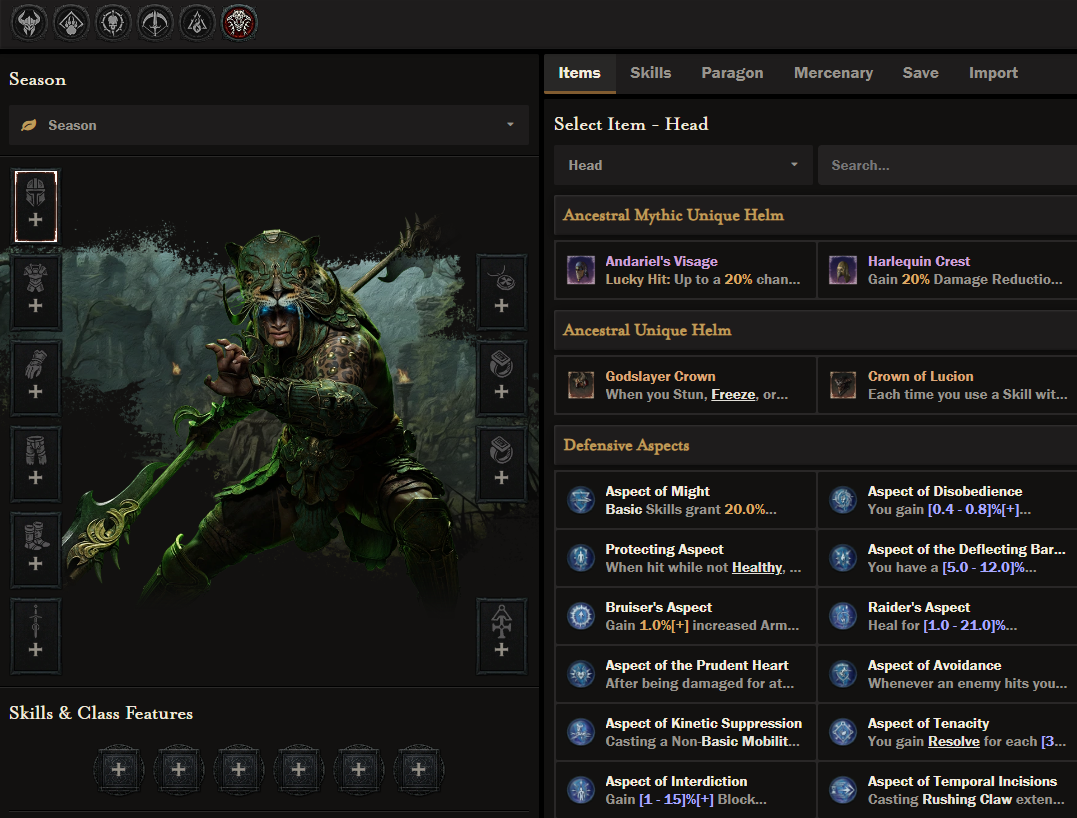This screenshot has width=1077, height=818.
Task: Select the Druid paw class icon
Action: 71,23
